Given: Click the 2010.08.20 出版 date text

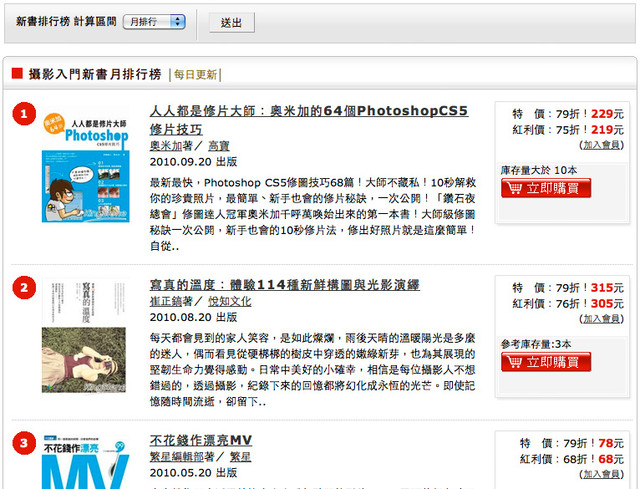Looking at the screenshot, I should (193, 317).
